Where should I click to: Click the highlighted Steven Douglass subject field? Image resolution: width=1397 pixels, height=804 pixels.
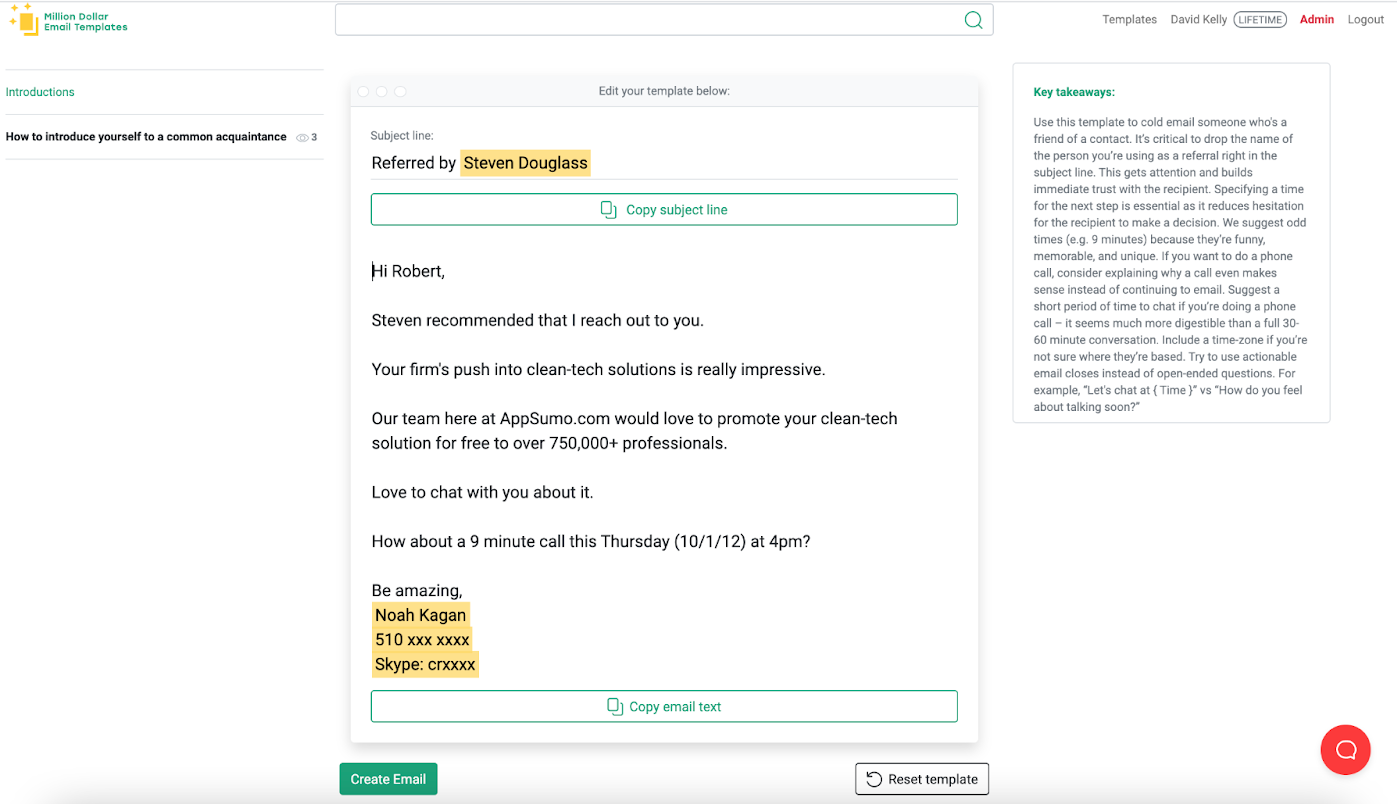(x=525, y=163)
